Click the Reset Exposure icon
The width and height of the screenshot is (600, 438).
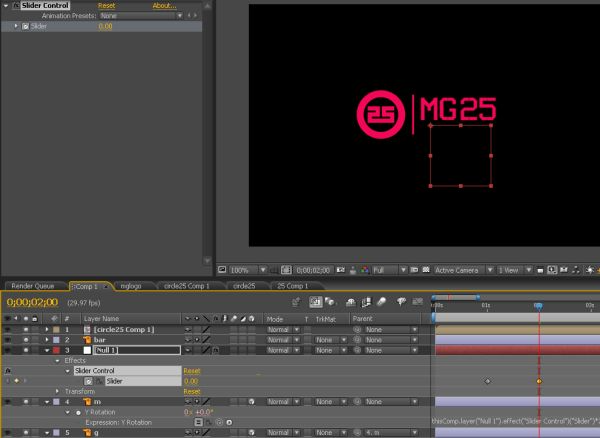pyautogui.click(x=590, y=270)
